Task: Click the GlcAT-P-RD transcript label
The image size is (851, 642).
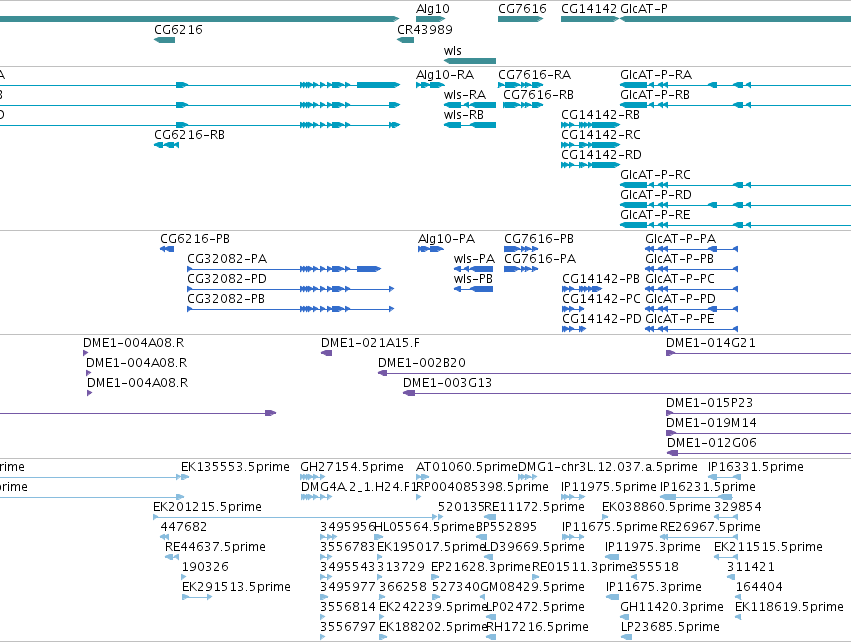Action: click(656, 195)
